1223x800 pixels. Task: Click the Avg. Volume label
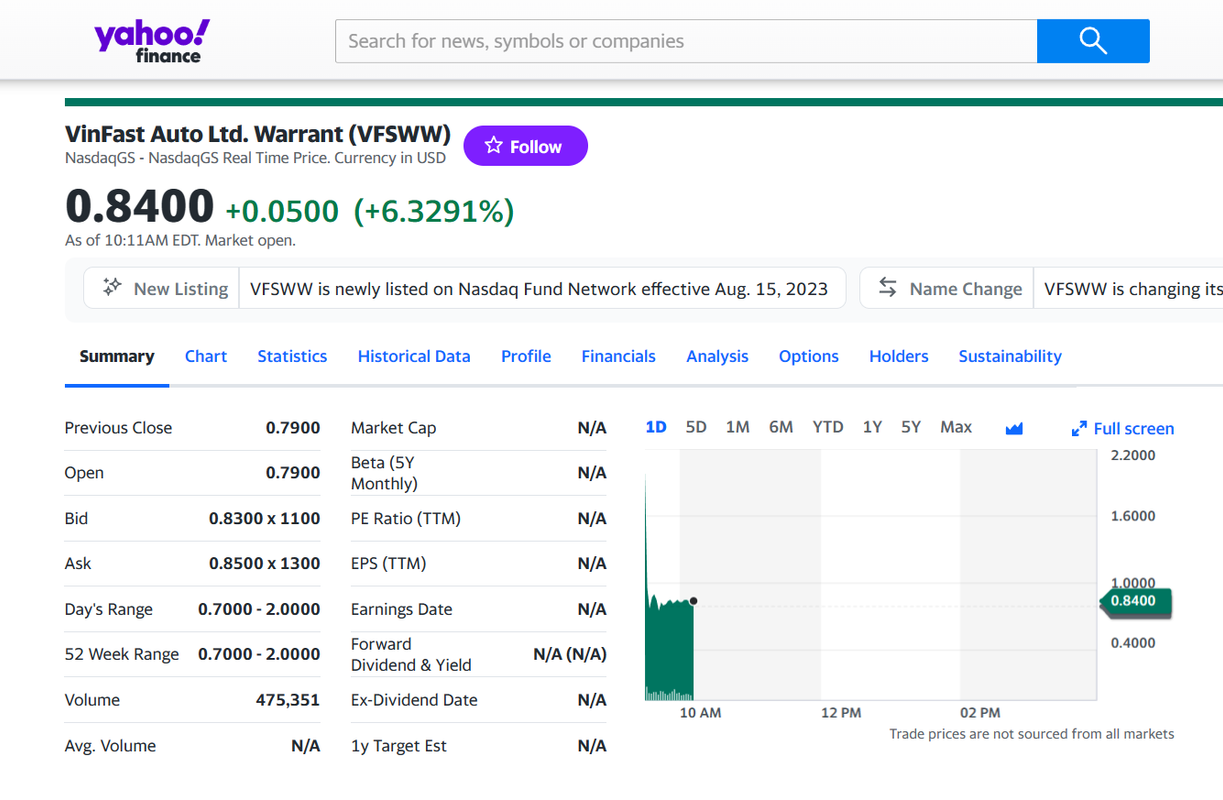click(110, 746)
